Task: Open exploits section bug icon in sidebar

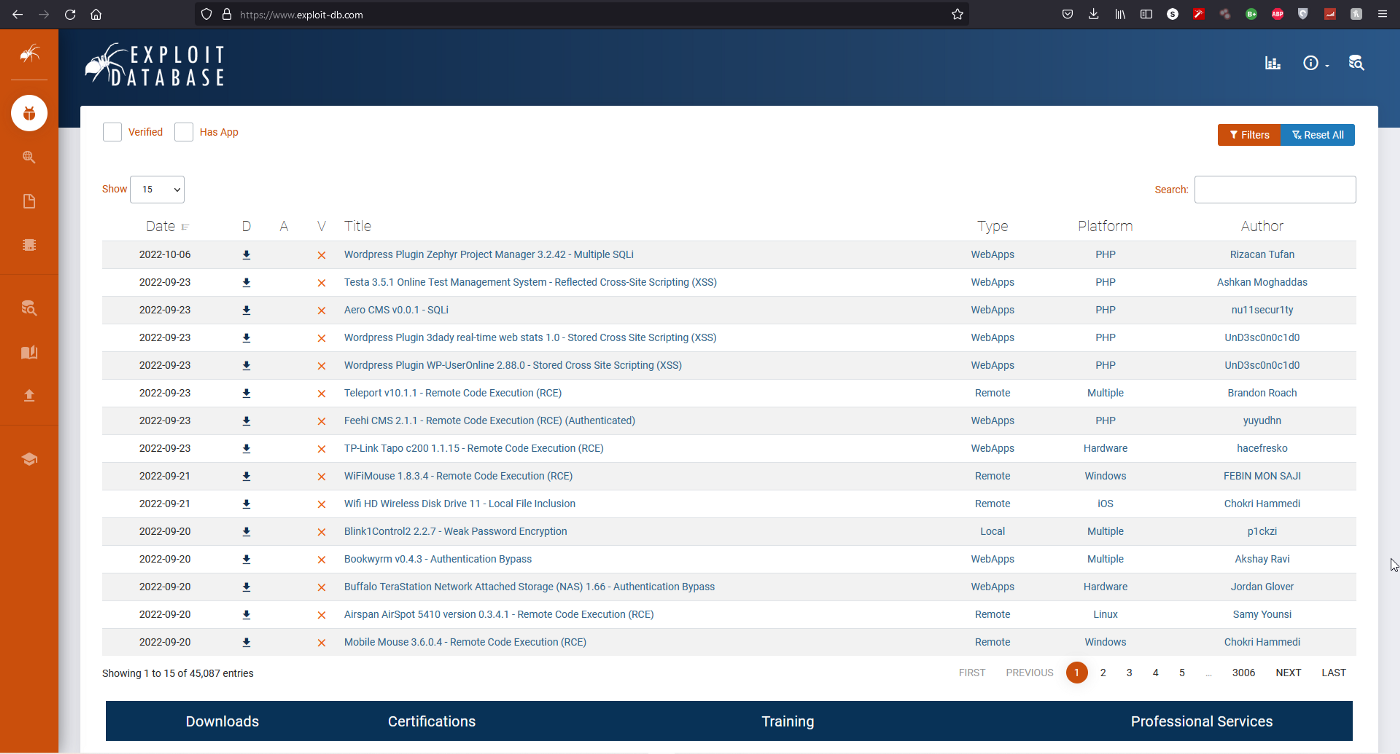Action: tap(29, 113)
